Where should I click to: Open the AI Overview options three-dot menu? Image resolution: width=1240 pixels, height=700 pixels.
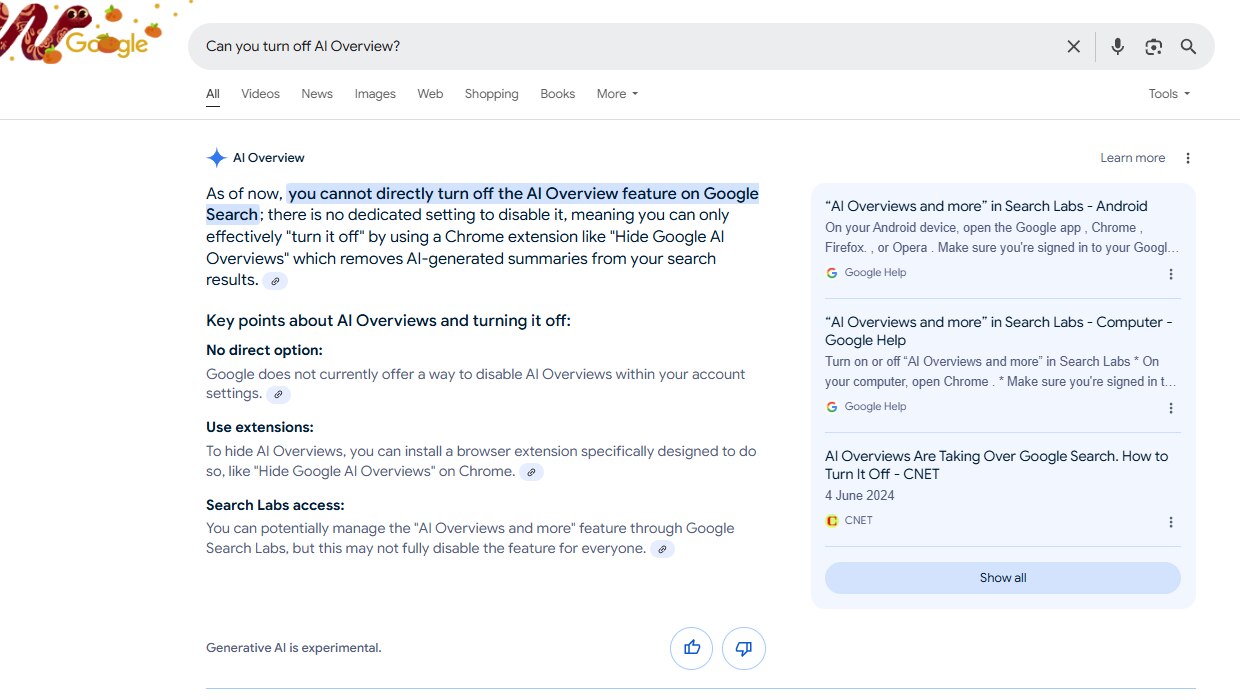point(1188,157)
